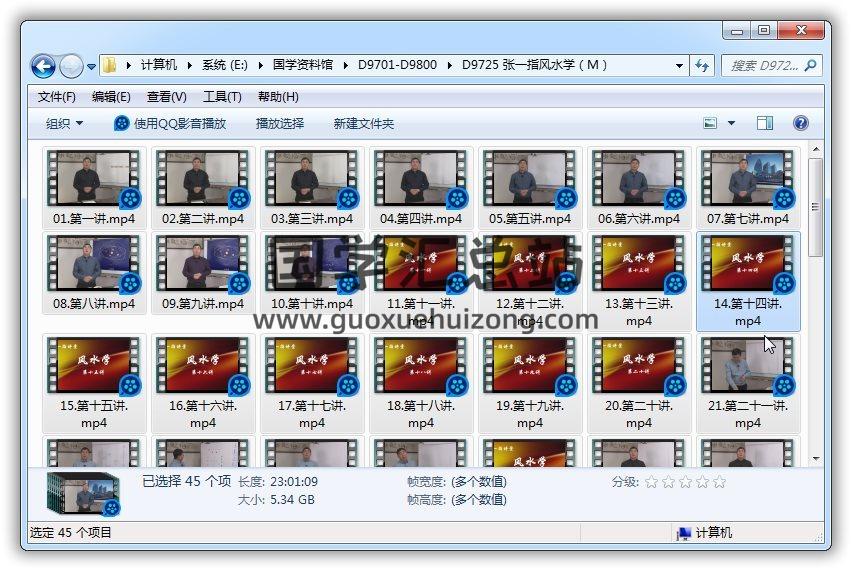Select video 18.第十八讲.mp4 thumbnail
The height and width of the screenshot is (571, 852).
click(x=421, y=365)
